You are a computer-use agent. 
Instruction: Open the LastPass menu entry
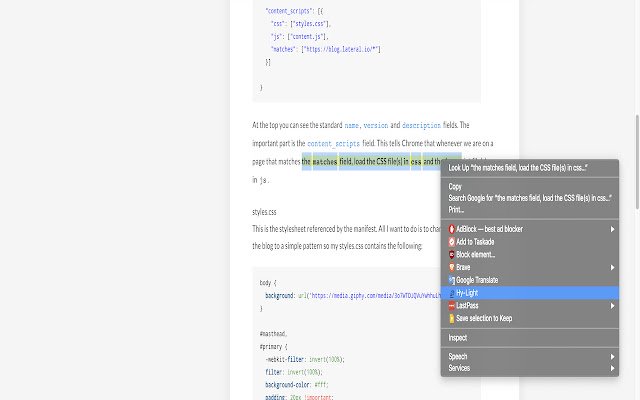(530, 306)
